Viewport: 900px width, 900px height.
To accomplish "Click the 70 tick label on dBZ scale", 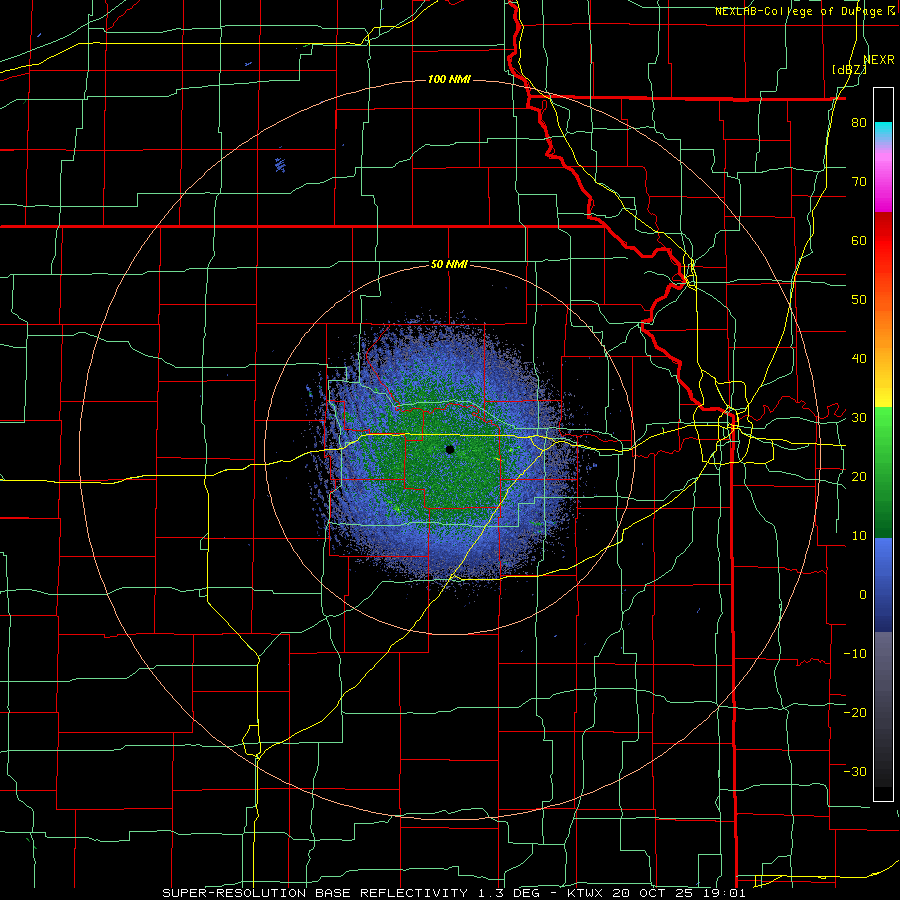I will point(859,182).
